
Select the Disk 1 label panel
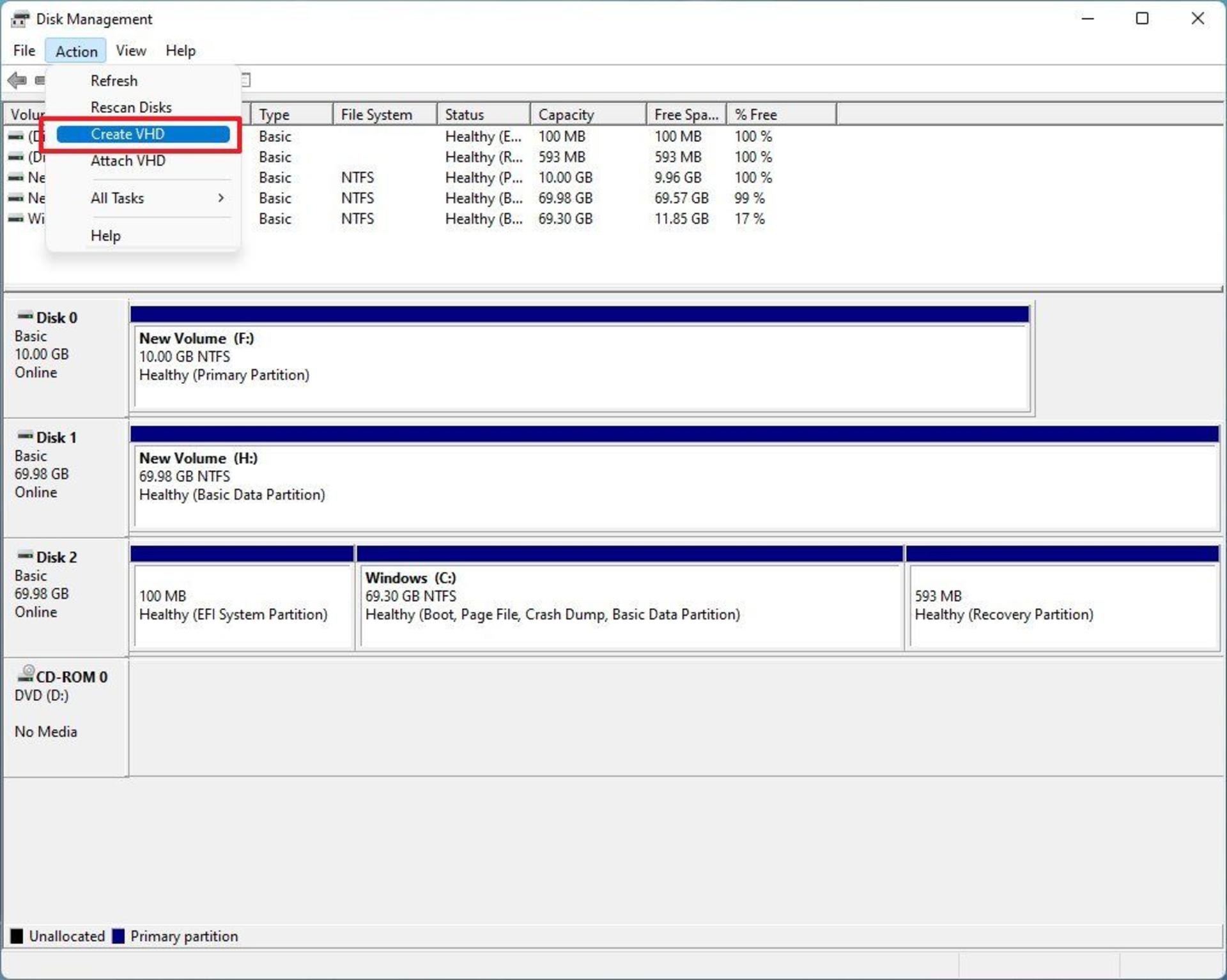tap(65, 478)
